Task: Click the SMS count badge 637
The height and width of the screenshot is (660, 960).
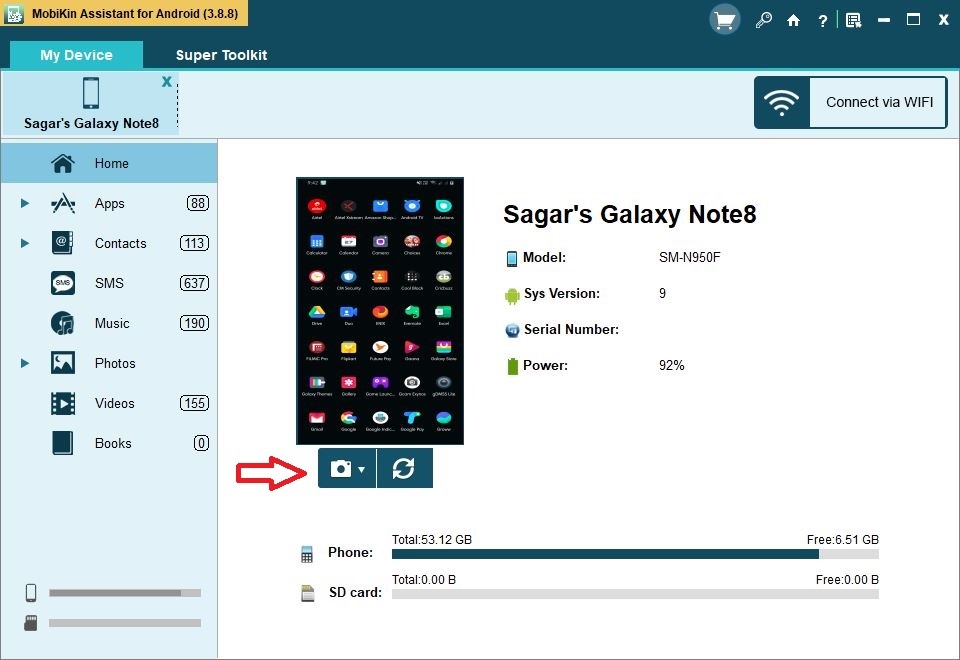Action: click(x=194, y=283)
